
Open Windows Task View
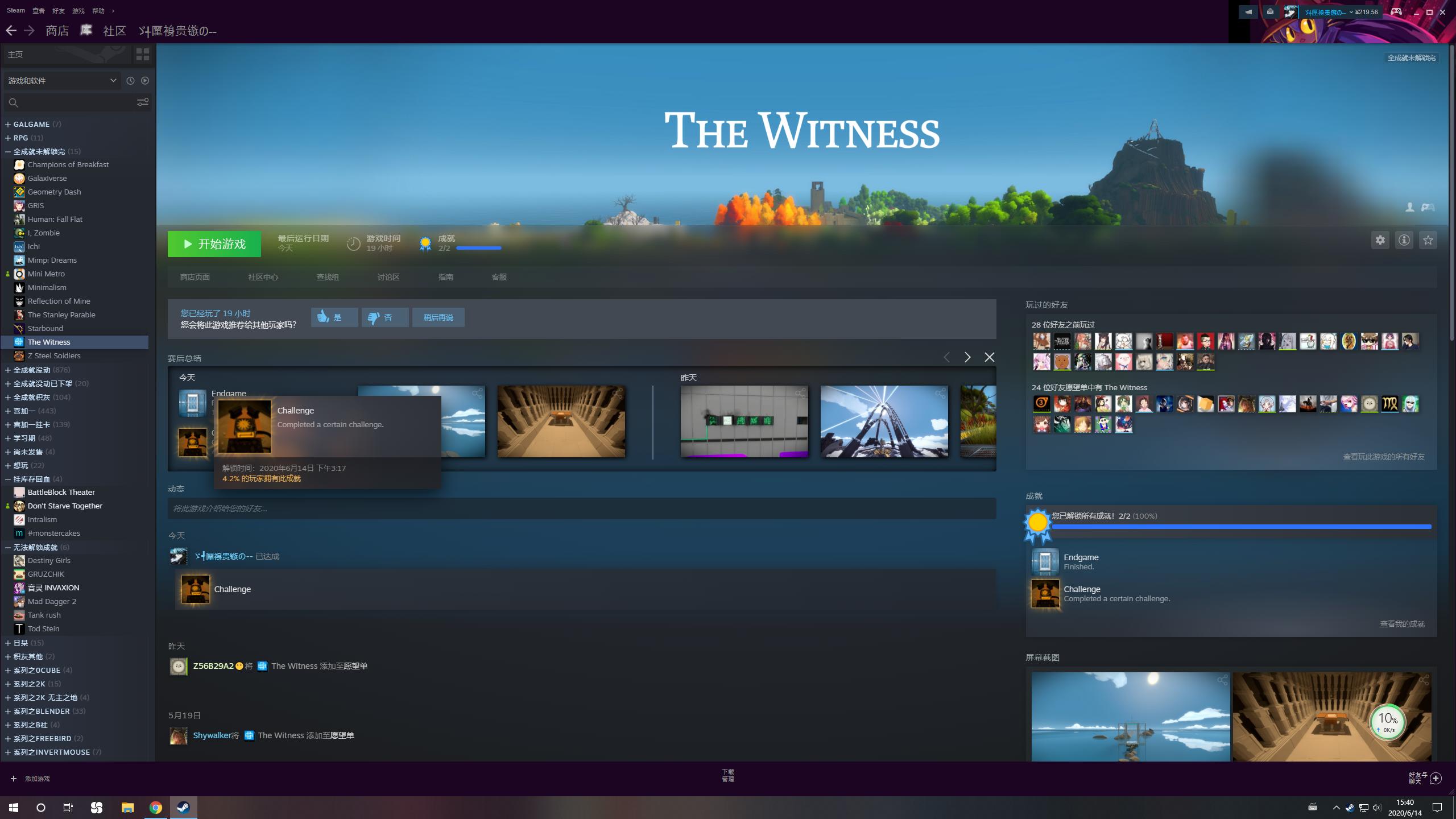[68, 808]
